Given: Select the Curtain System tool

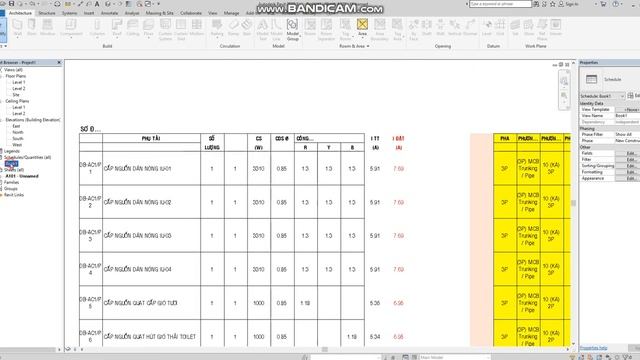Looking at the screenshot, I should tap(165, 29).
